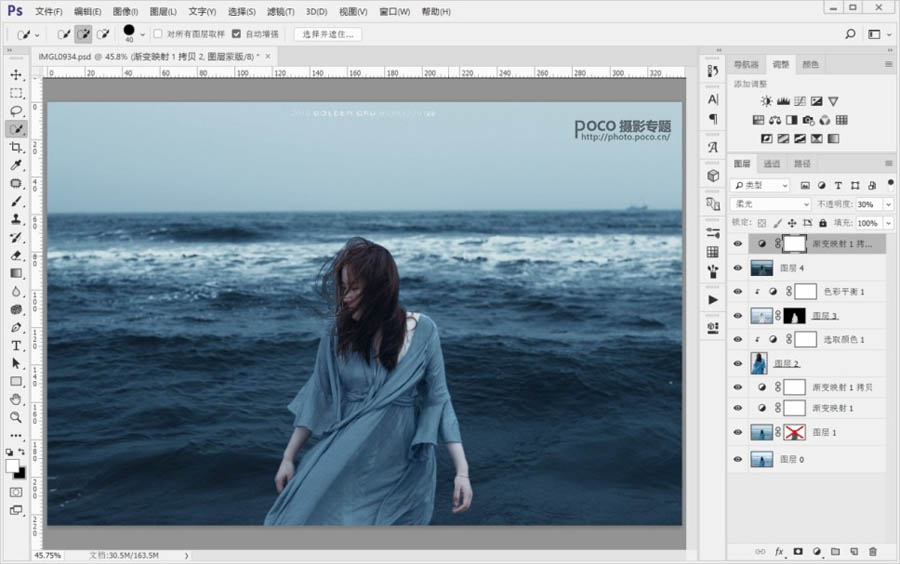
Task: Click the delete layer trash icon
Action: point(872,551)
